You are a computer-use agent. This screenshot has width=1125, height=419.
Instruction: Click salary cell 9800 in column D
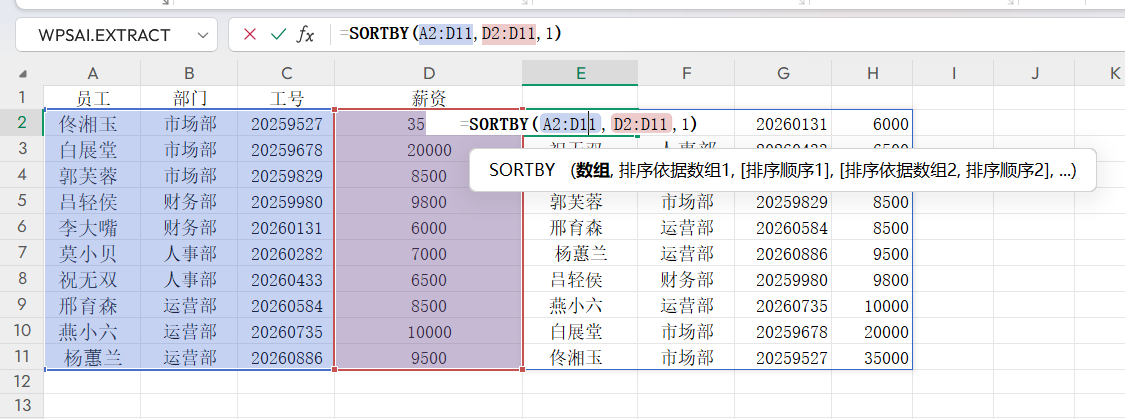428,202
